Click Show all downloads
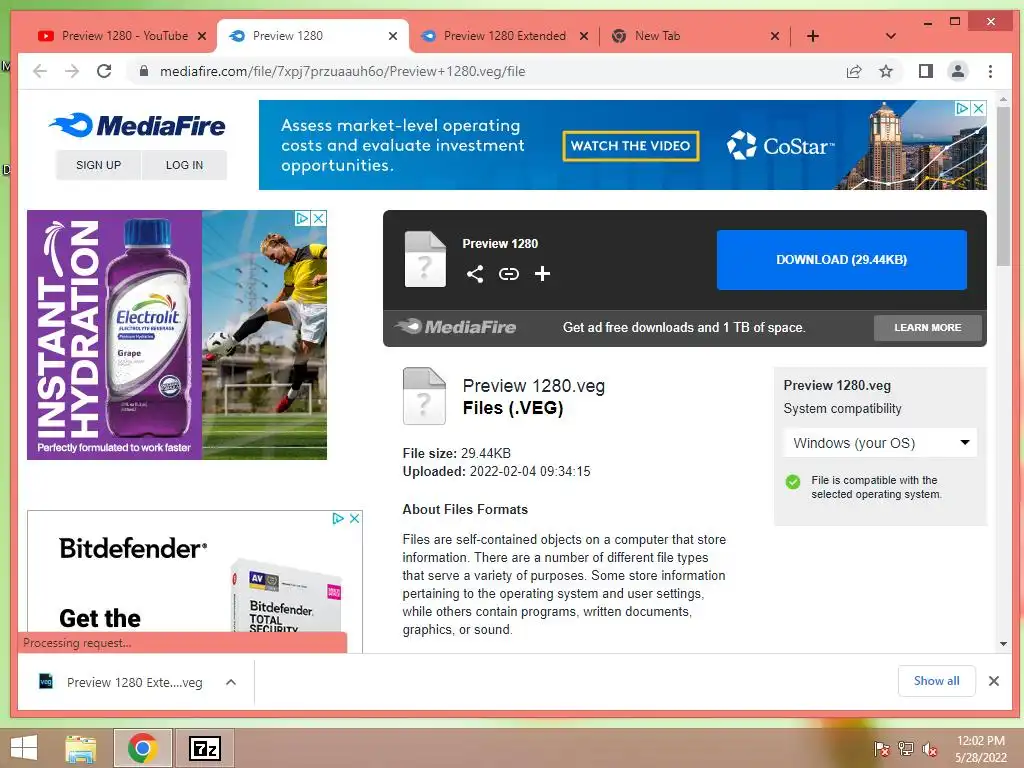Image resolution: width=1024 pixels, height=768 pixels. pos(936,681)
